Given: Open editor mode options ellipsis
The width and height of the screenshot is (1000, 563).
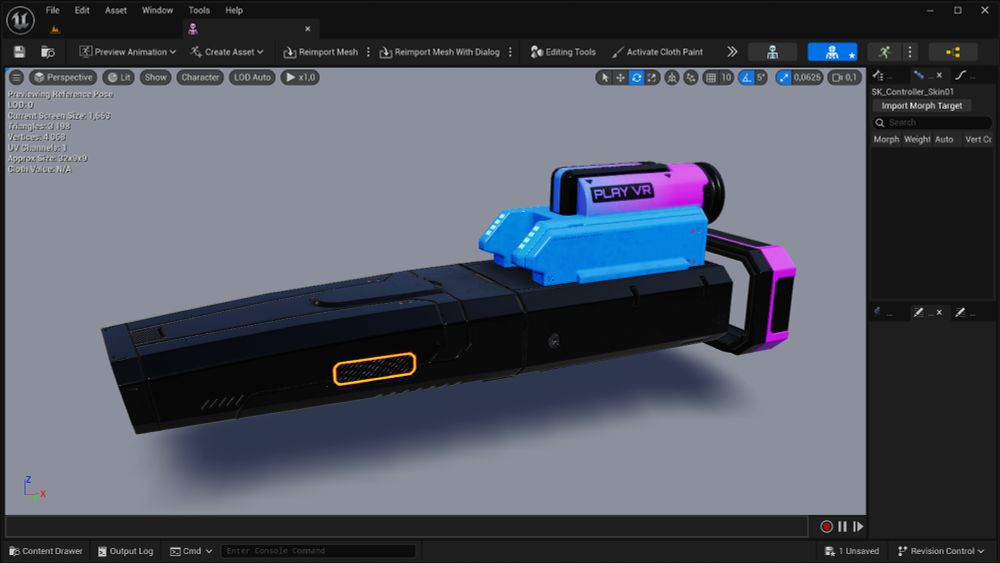Looking at the screenshot, I should click(x=910, y=52).
